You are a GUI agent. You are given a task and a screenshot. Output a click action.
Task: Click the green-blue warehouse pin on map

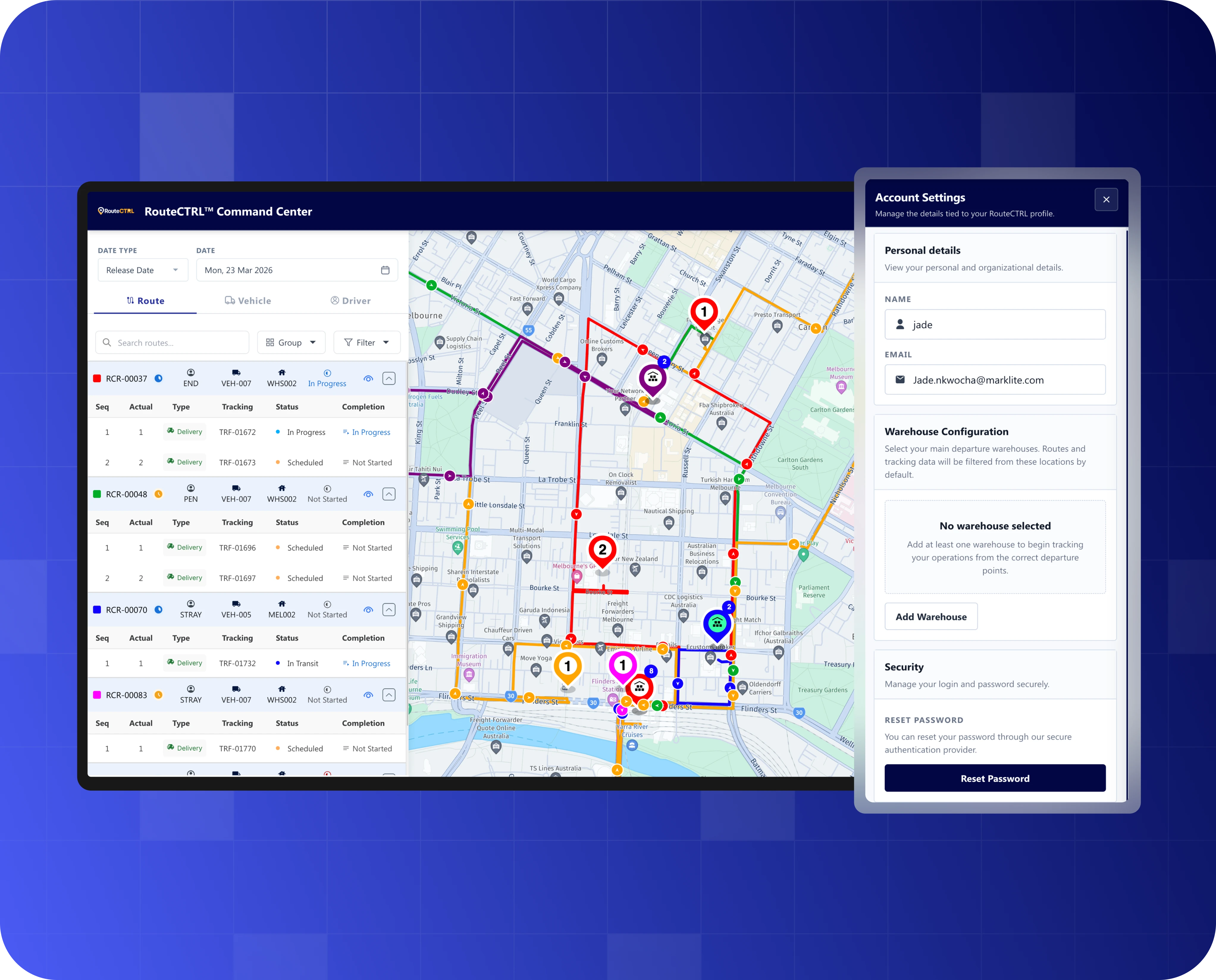[x=717, y=625]
